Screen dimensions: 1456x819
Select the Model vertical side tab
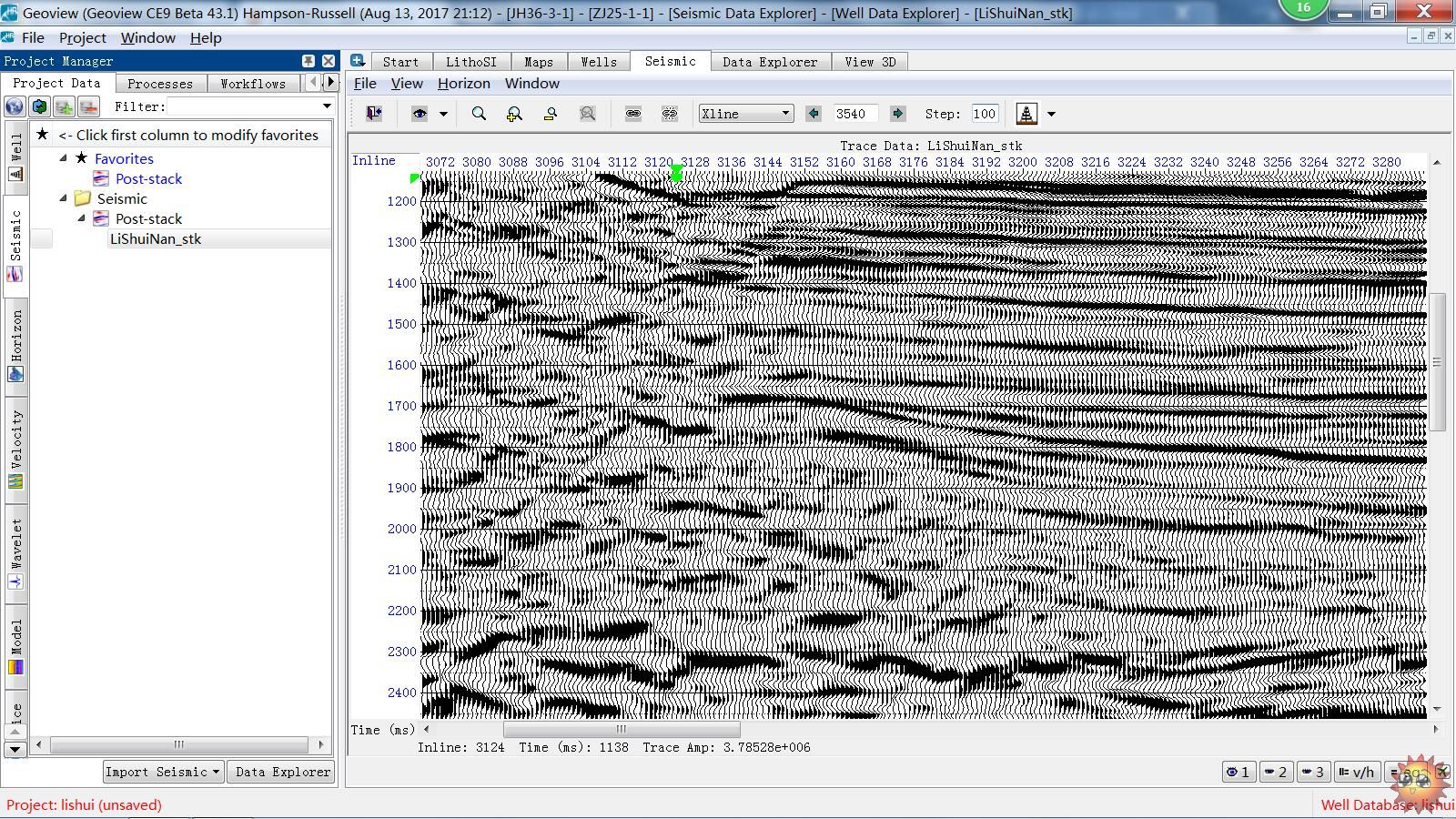(15, 645)
